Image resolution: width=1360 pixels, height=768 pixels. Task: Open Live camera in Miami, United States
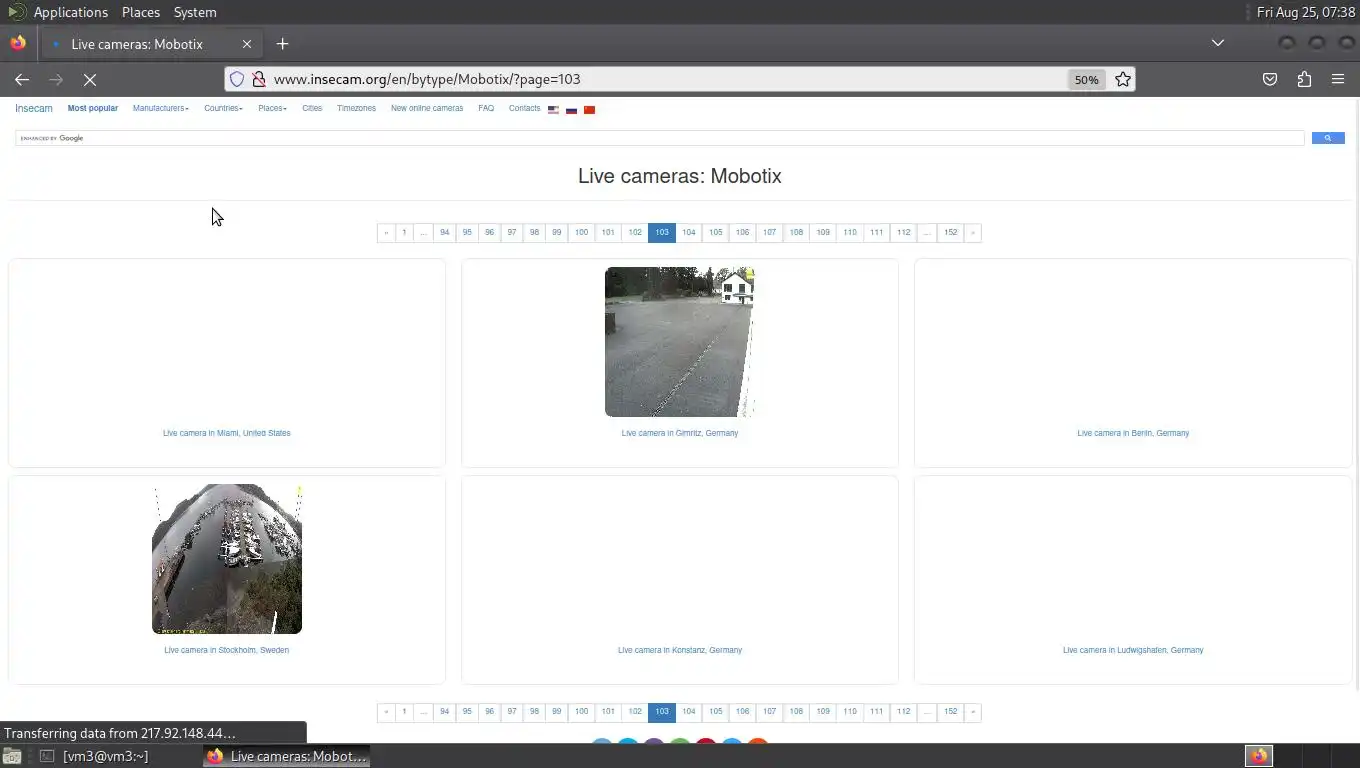[x=227, y=433]
